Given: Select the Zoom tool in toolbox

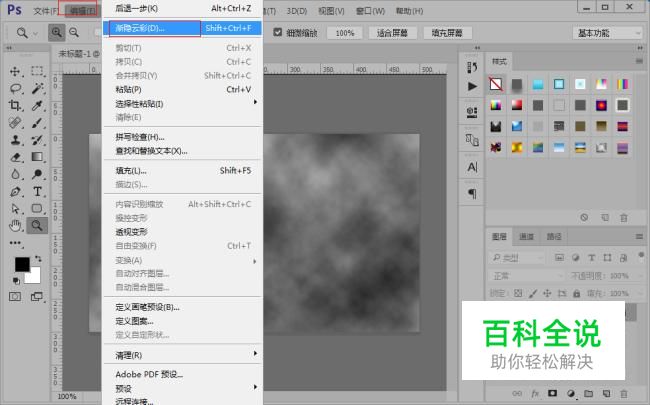Looking at the screenshot, I should pos(37,226).
